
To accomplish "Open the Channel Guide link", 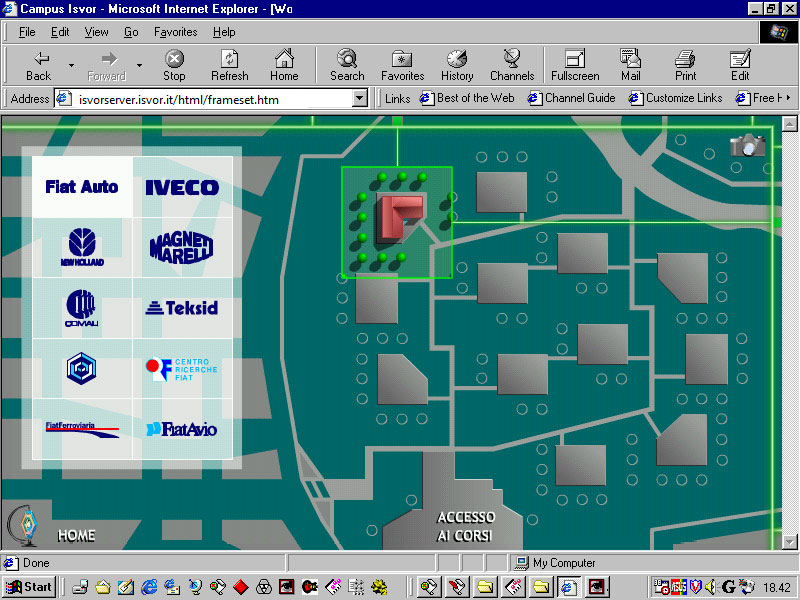I will [x=571, y=98].
